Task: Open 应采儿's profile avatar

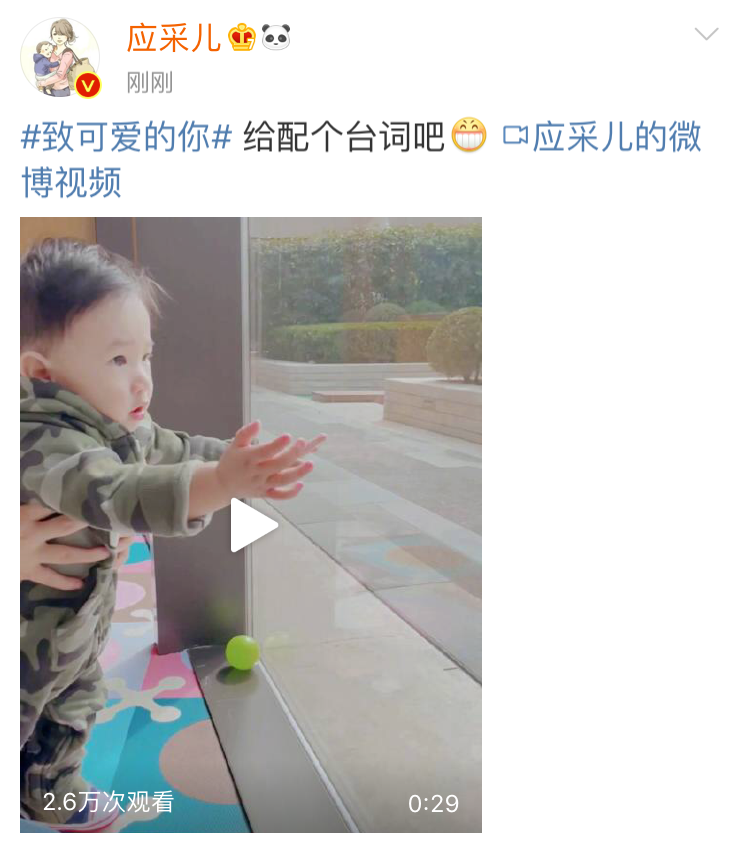Action: tap(60, 57)
